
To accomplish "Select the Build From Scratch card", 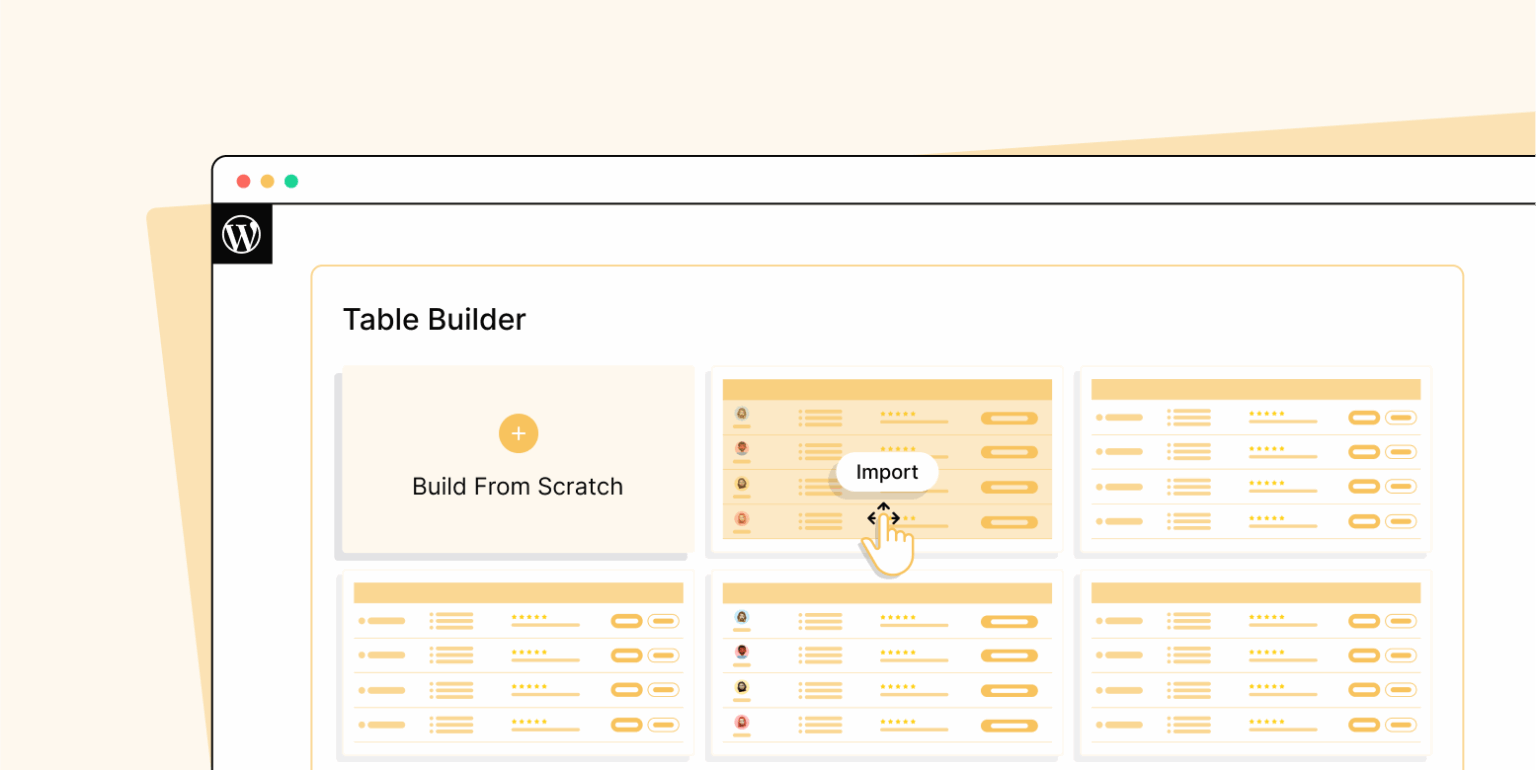I will pyautogui.click(x=518, y=459).
